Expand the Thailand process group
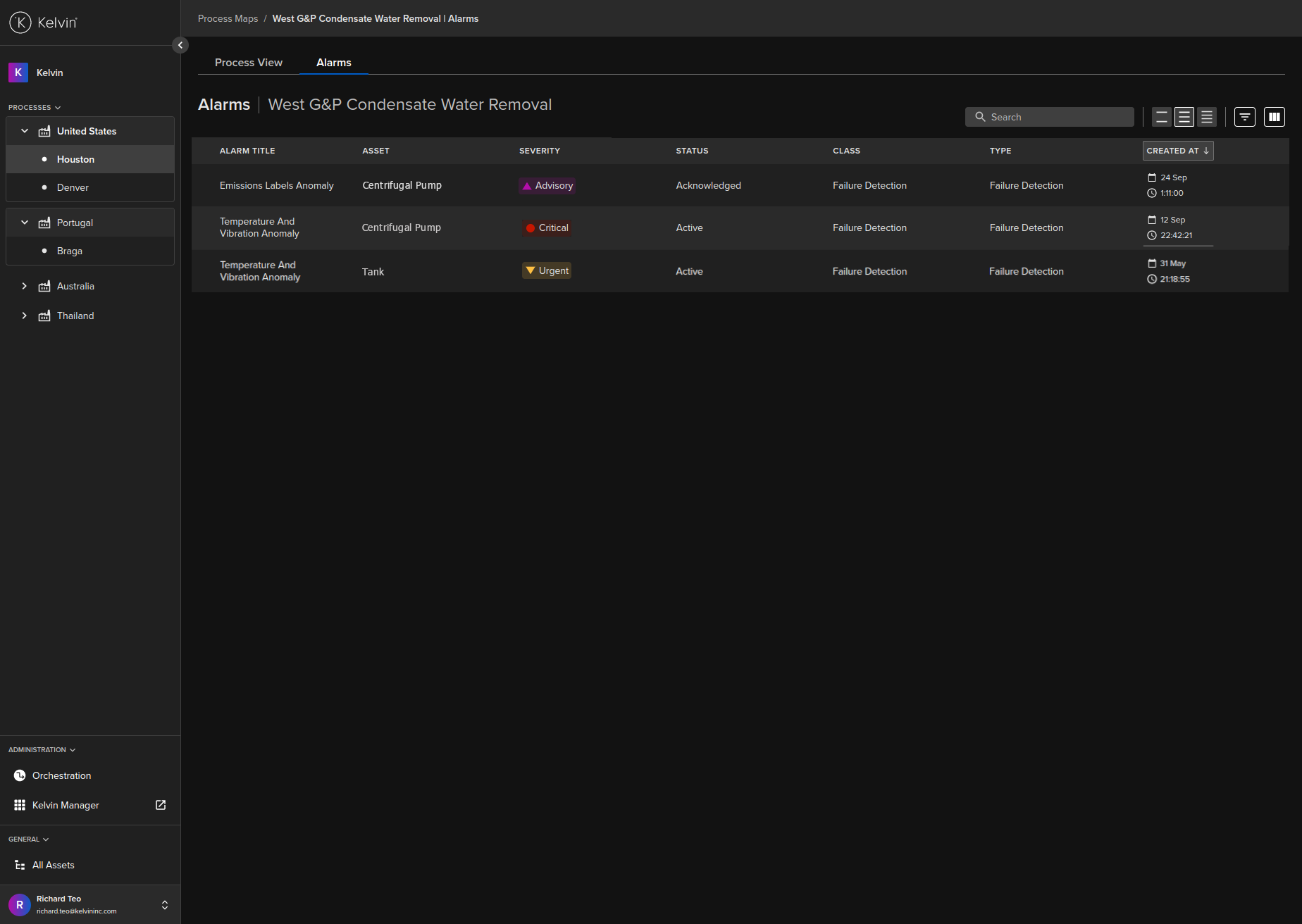The width and height of the screenshot is (1302, 924). coord(25,316)
